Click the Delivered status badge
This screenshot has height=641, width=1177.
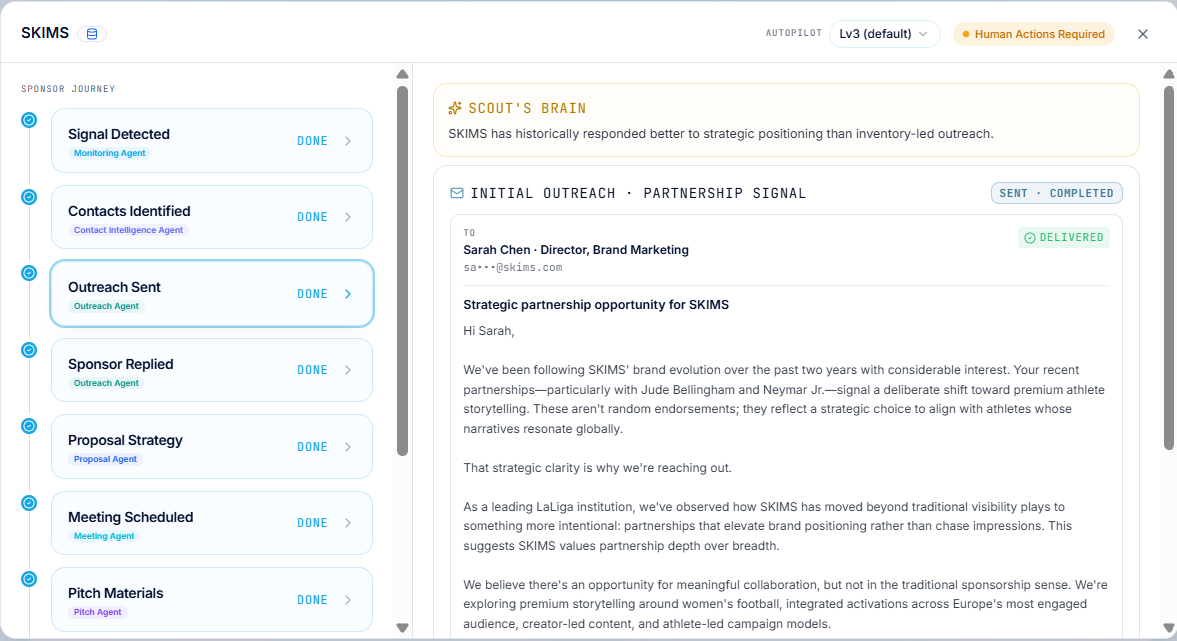pos(1064,237)
